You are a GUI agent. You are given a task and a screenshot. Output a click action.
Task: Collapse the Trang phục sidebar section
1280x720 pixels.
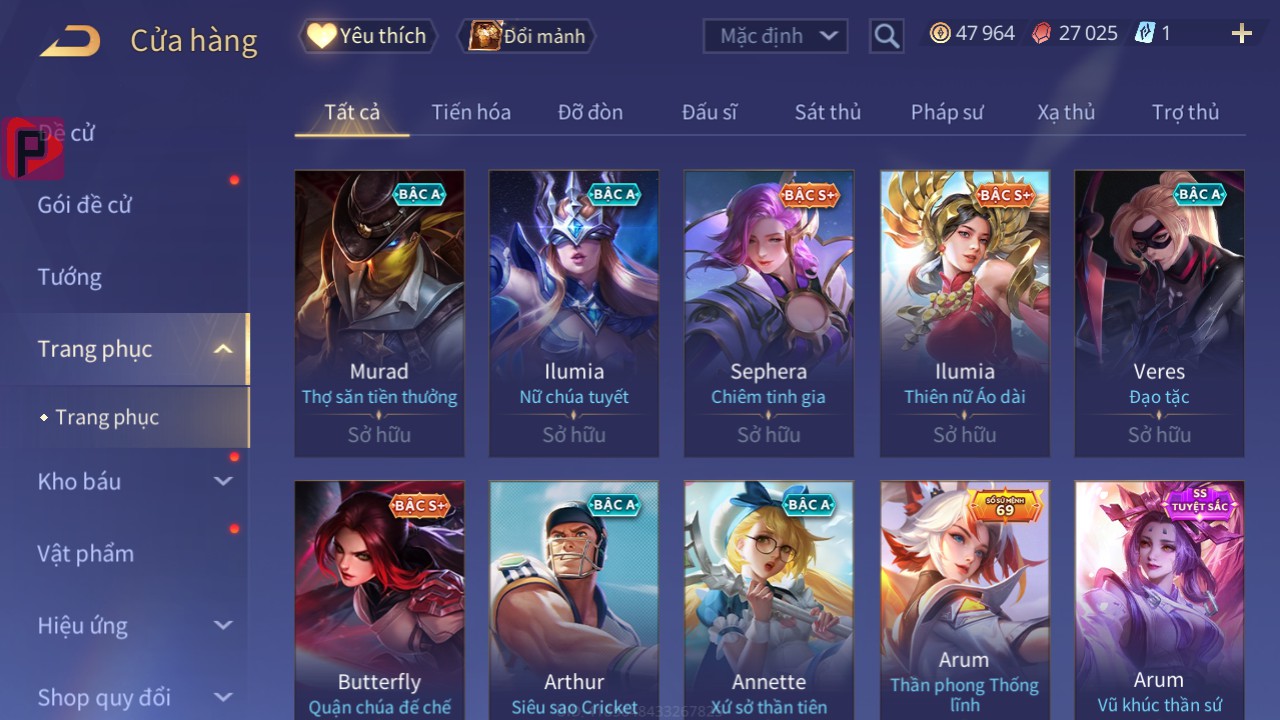click(223, 349)
